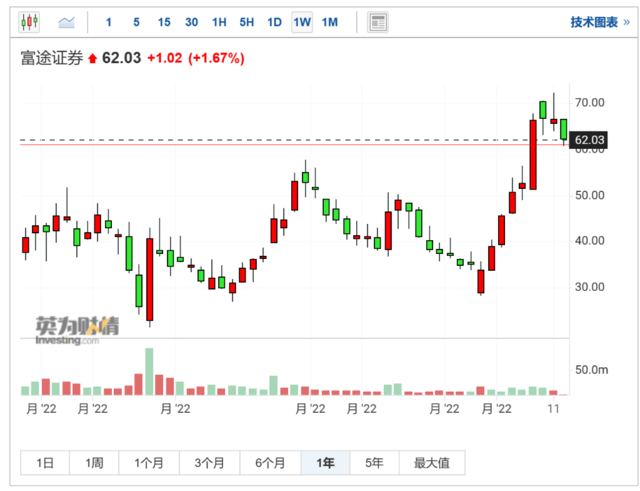The width and height of the screenshot is (640, 491).
Task: Choose the 1年 time range
Action: point(325,463)
